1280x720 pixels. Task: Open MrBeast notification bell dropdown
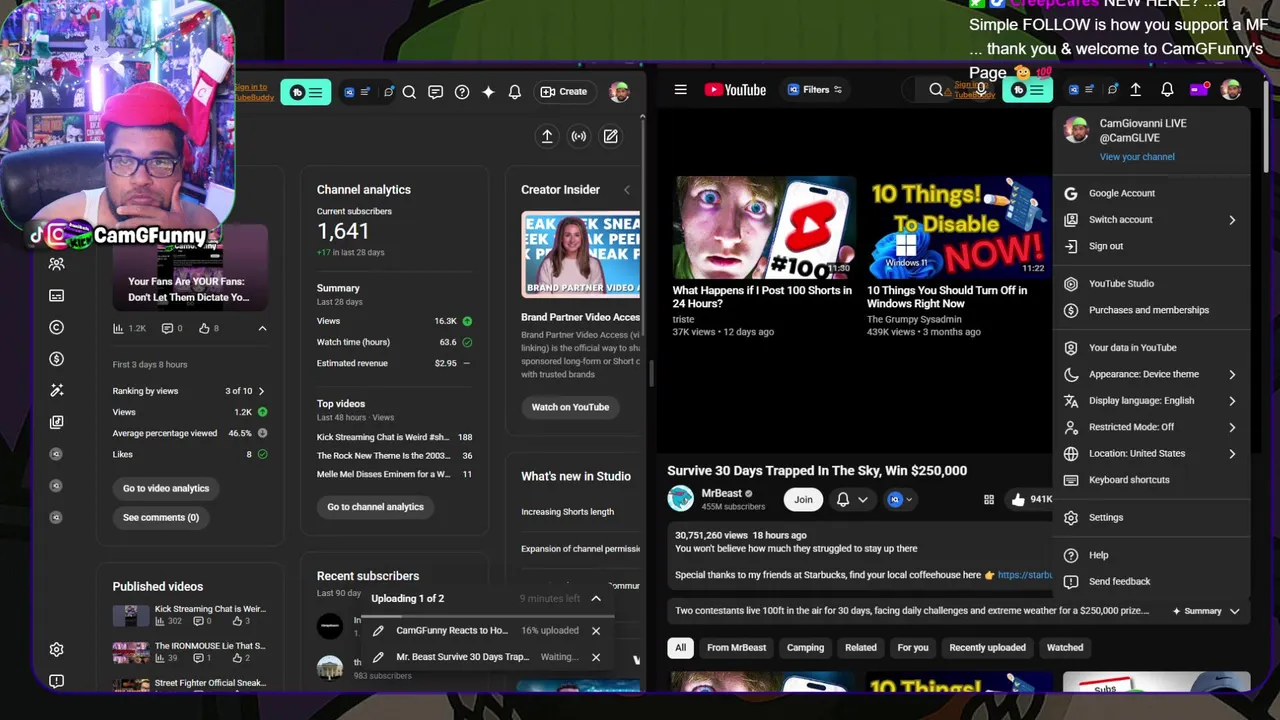coord(852,499)
